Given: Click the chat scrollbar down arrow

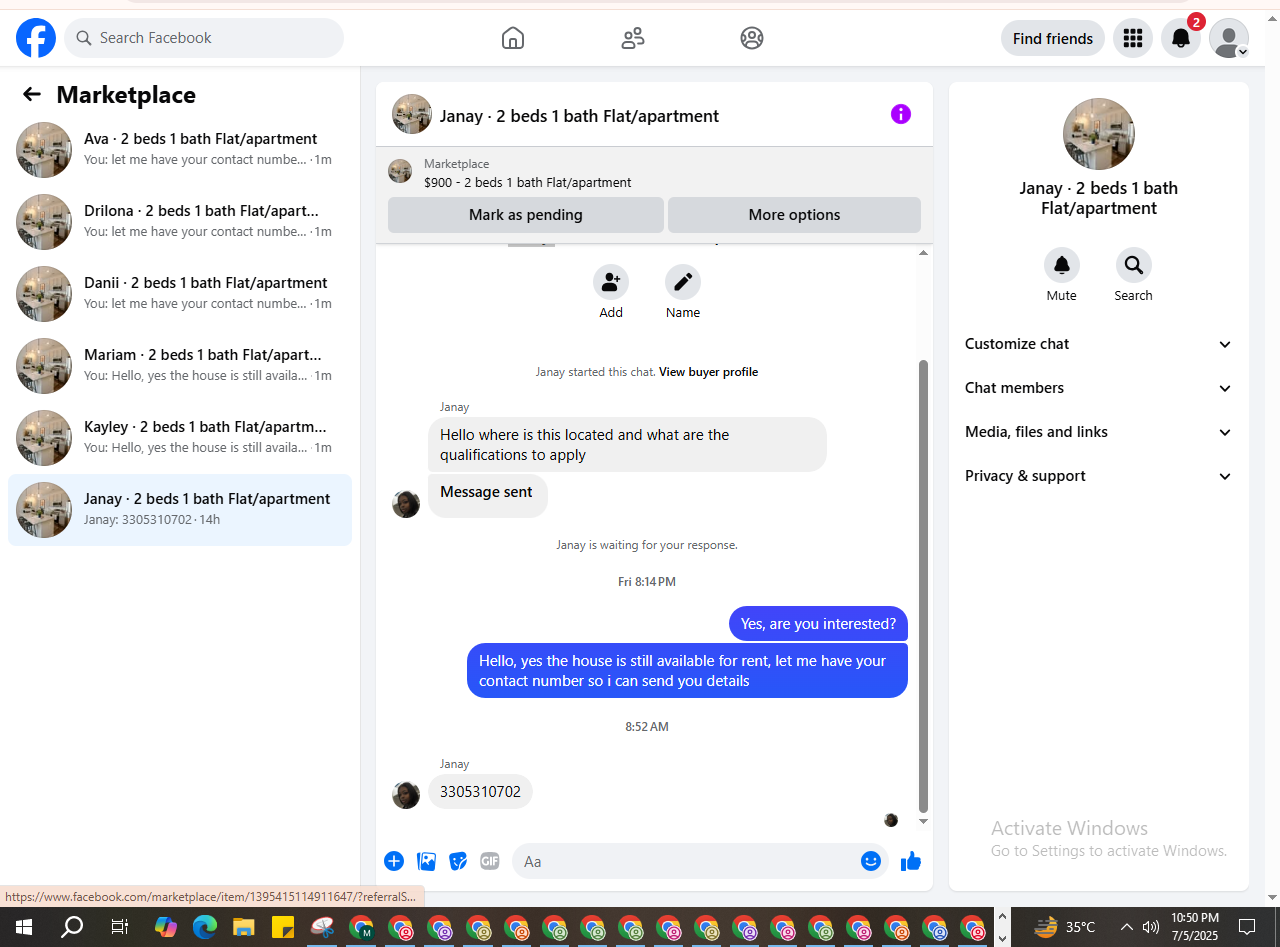Looking at the screenshot, I should pos(923,822).
